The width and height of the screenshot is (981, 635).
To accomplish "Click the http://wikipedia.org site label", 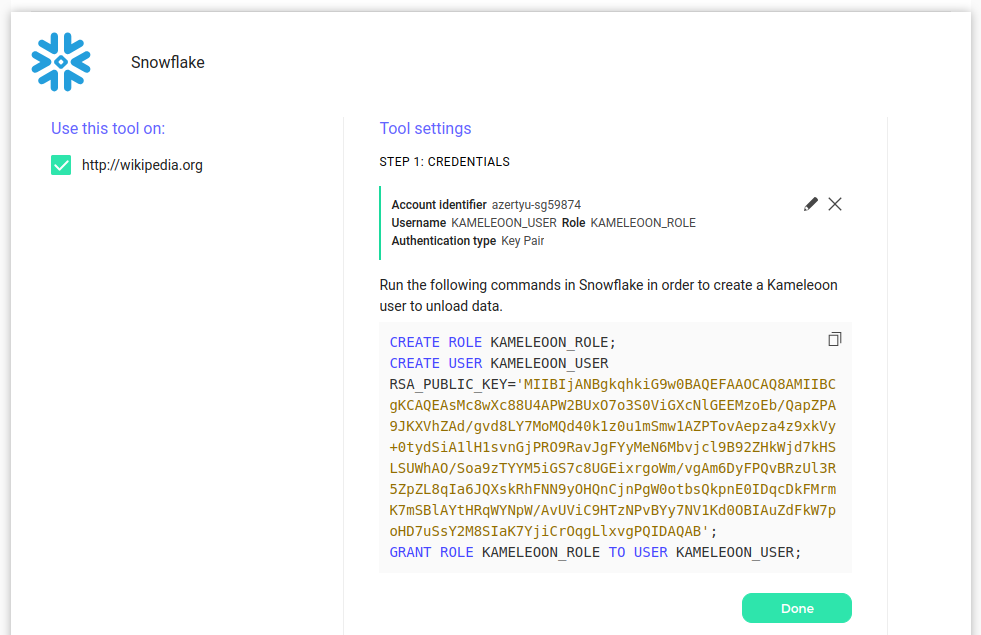I will pos(142,165).
